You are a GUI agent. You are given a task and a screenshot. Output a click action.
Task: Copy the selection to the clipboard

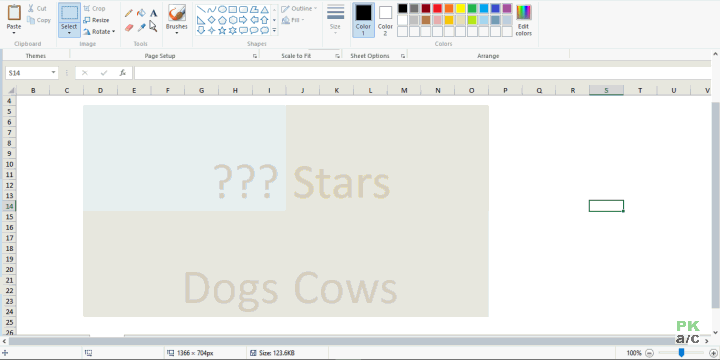pyautogui.click(x=39, y=20)
